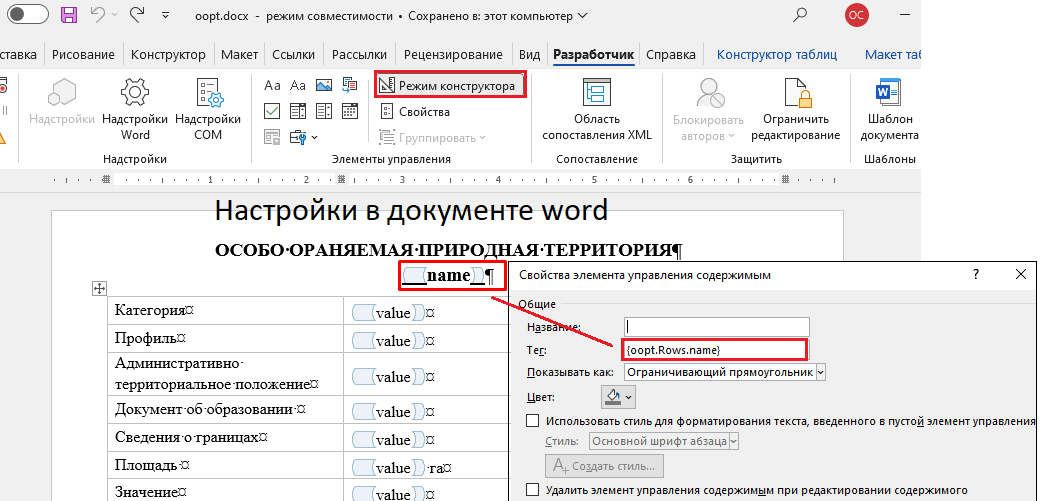Check 'Использовать стиль для форматирования текста' box
The image size is (1041, 501).
pos(532,421)
